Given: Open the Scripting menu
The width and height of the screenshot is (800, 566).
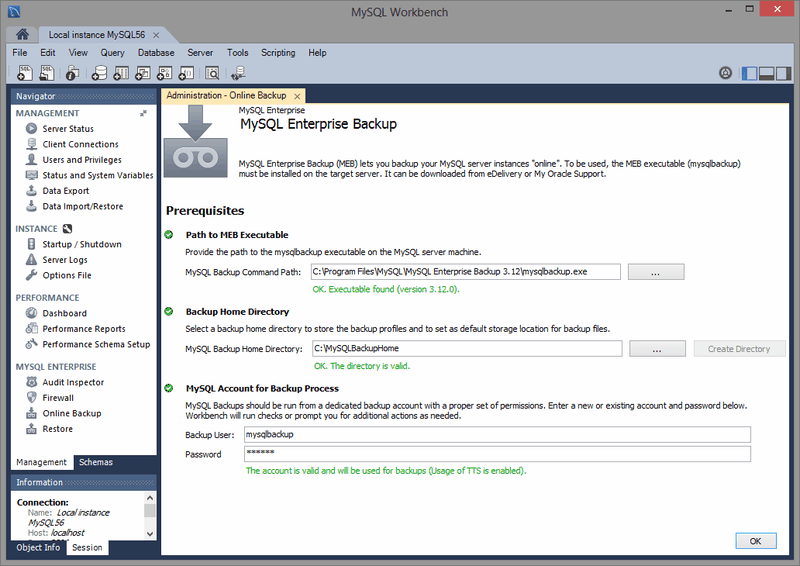Looking at the screenshot, I should click(278, 53).
